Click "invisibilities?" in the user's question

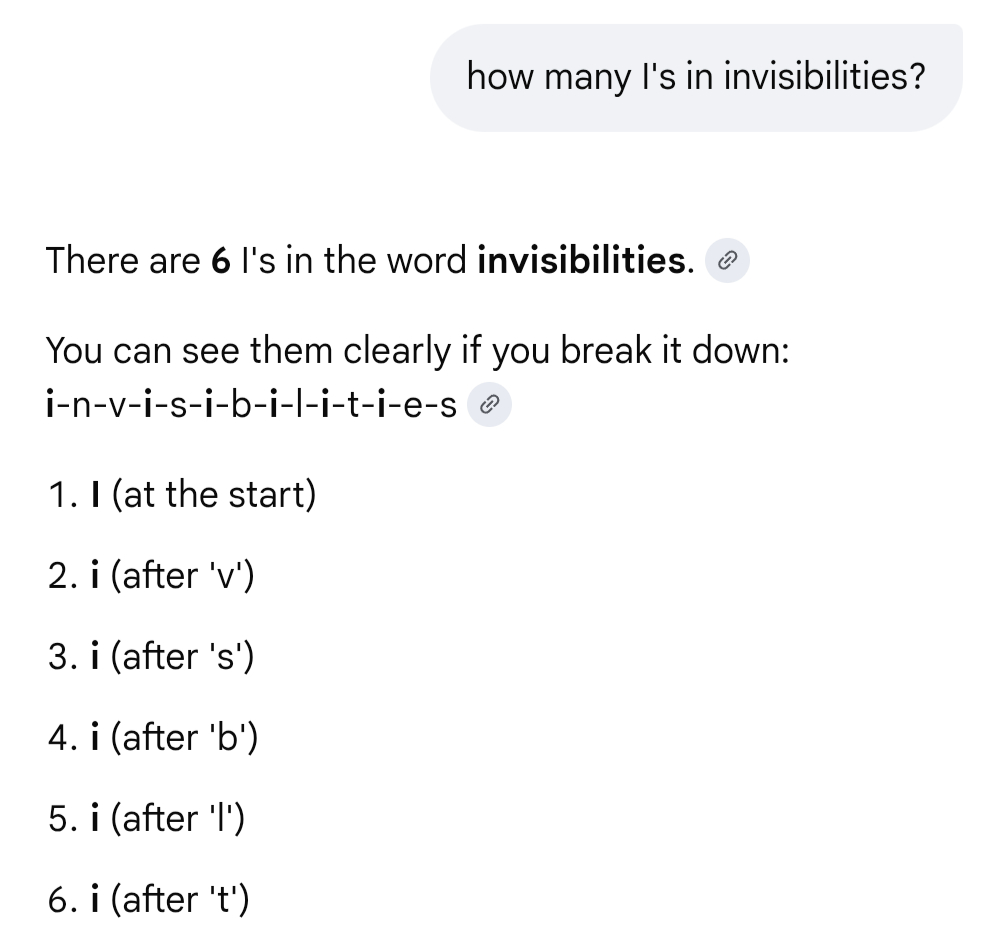tap(823, 77)
